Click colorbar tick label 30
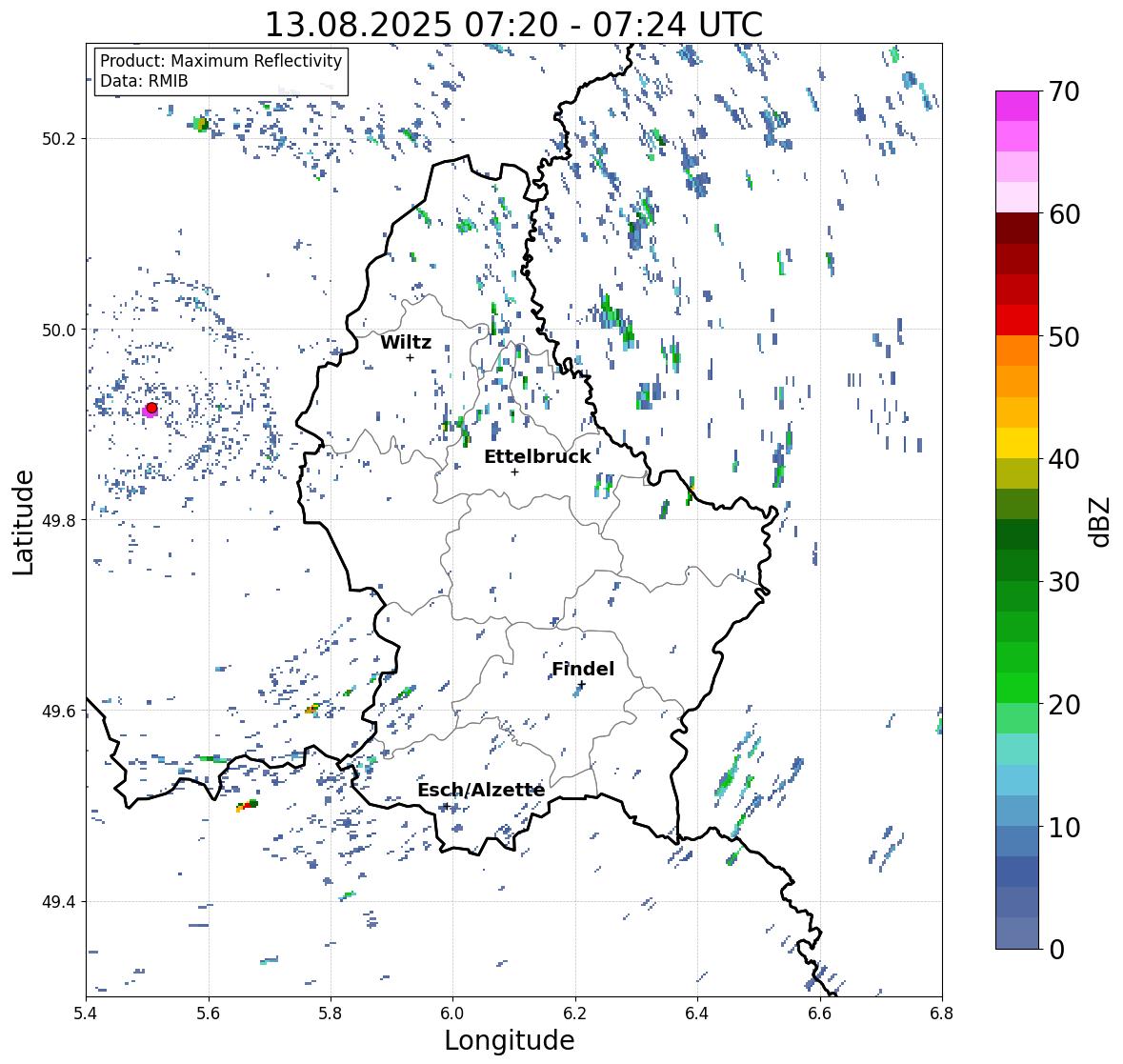The image size is (1123, 1064). (x=1064, y=582)
